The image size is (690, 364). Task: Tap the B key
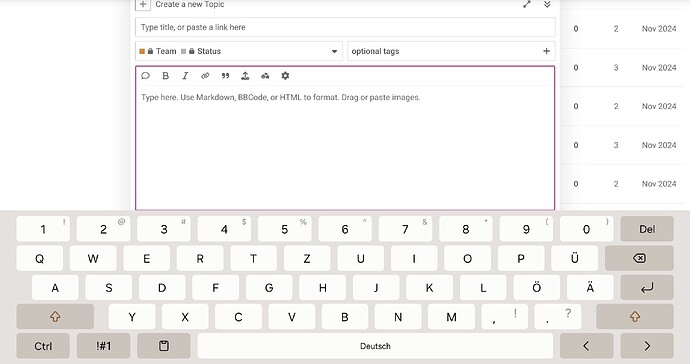[x=345, y=316]
